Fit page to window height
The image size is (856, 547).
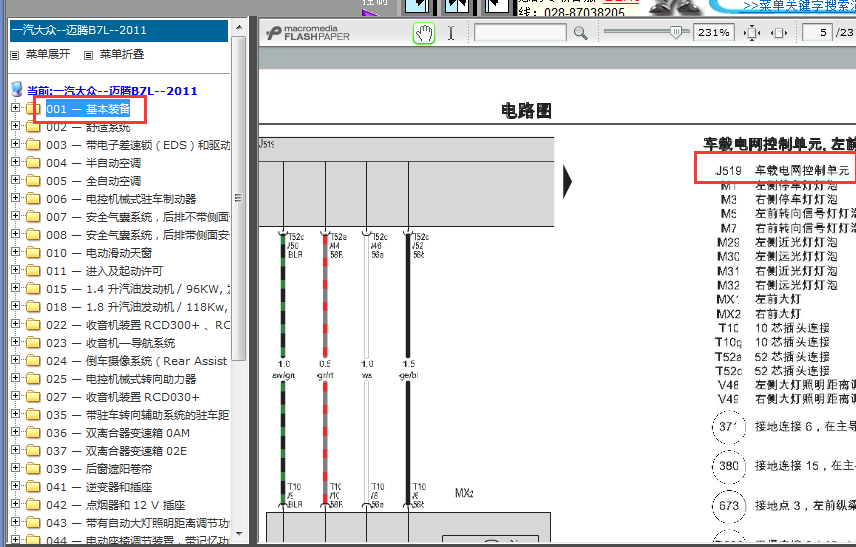752,33
